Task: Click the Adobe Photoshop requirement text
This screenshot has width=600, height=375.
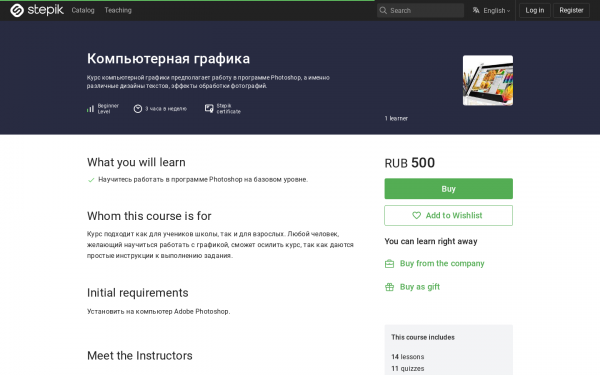Action: [158, 311]
